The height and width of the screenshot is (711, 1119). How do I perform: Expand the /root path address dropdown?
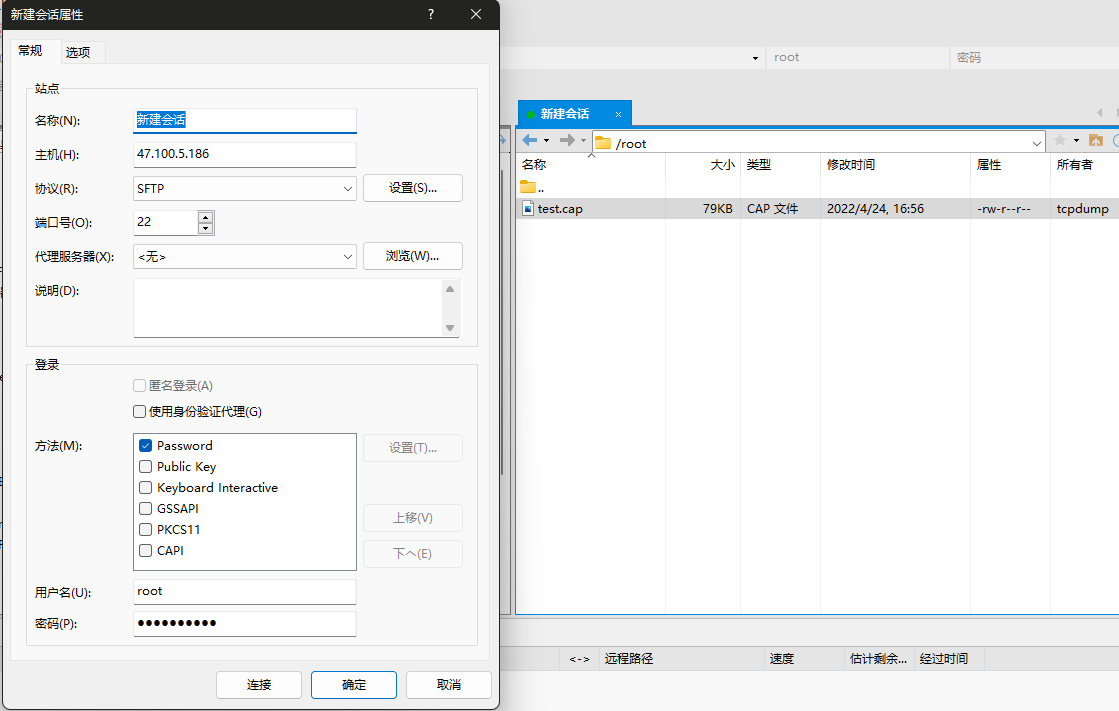[1036, 143]
